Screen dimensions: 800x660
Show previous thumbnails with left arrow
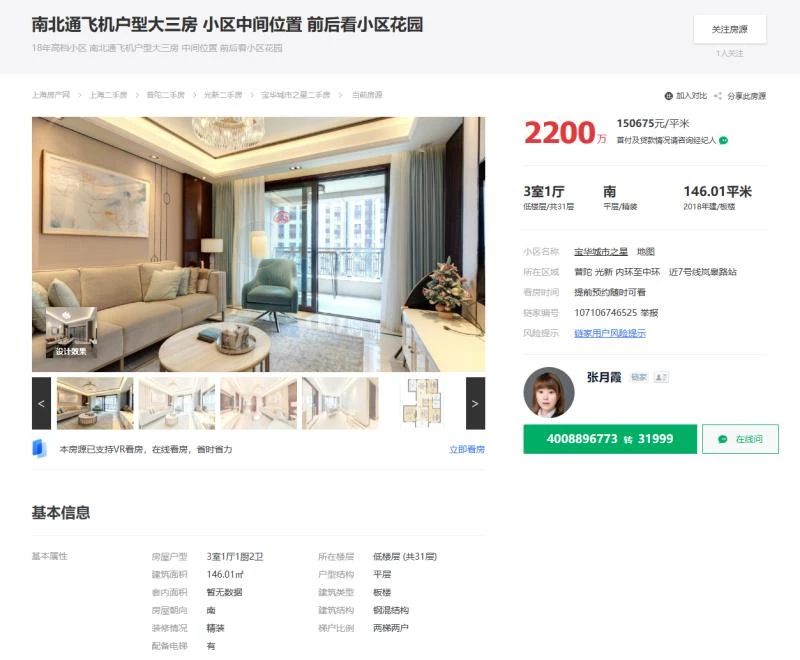pos(41,403)
